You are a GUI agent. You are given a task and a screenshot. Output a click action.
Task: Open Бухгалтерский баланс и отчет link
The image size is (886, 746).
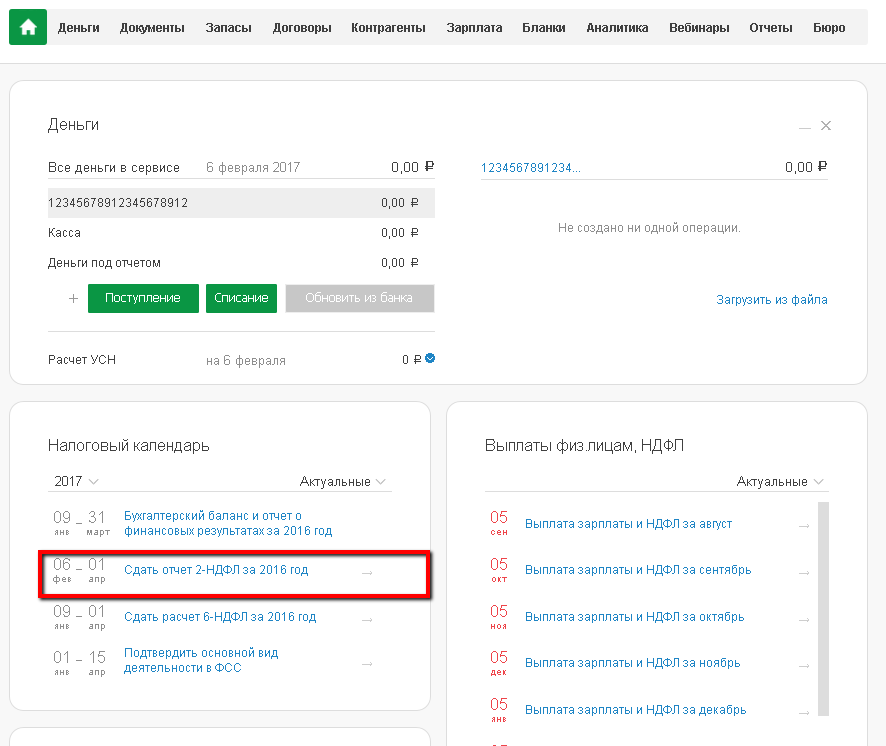[228, 523]
